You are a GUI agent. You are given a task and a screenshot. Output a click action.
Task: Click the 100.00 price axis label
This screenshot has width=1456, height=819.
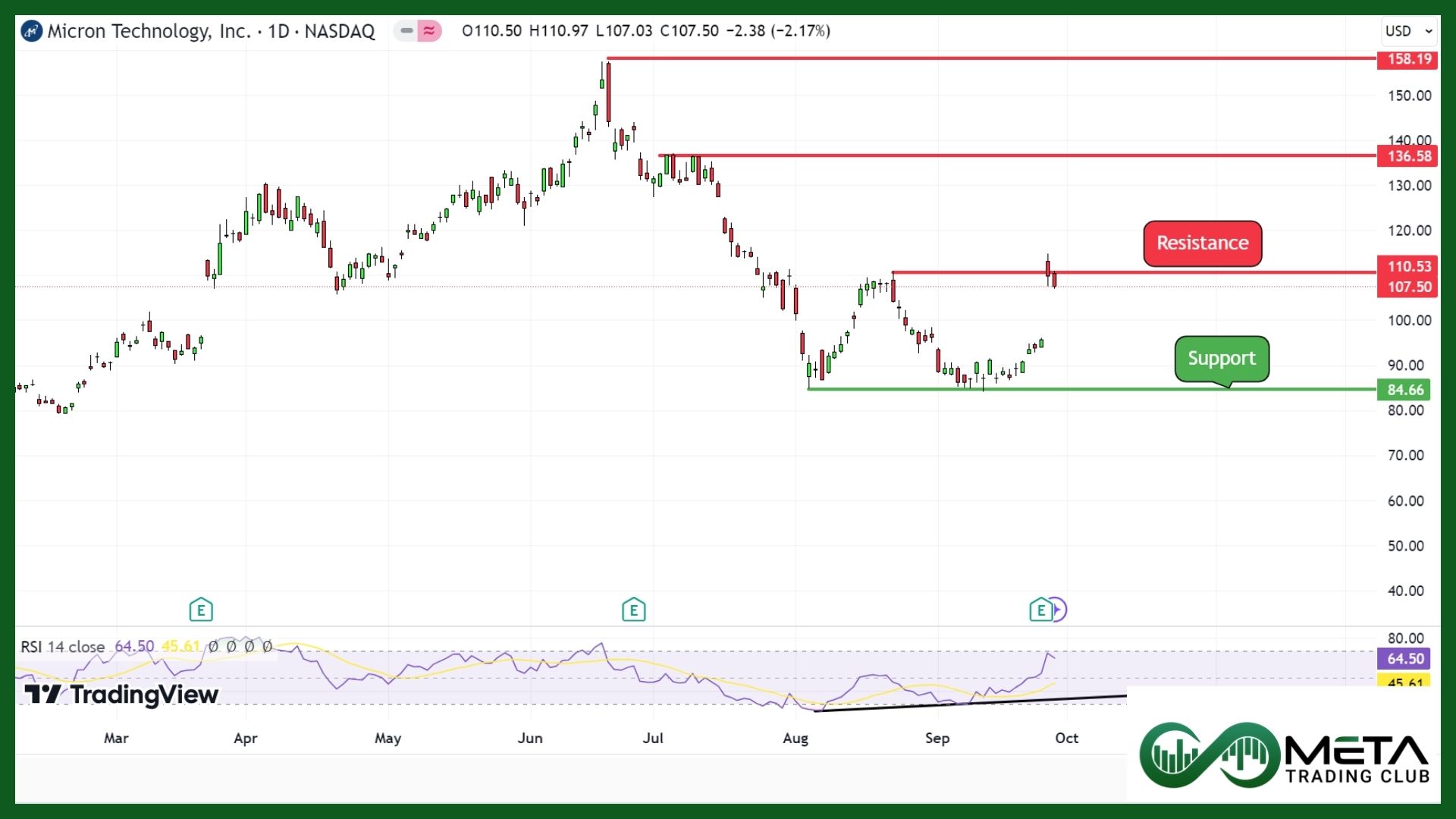[1409, 320]
